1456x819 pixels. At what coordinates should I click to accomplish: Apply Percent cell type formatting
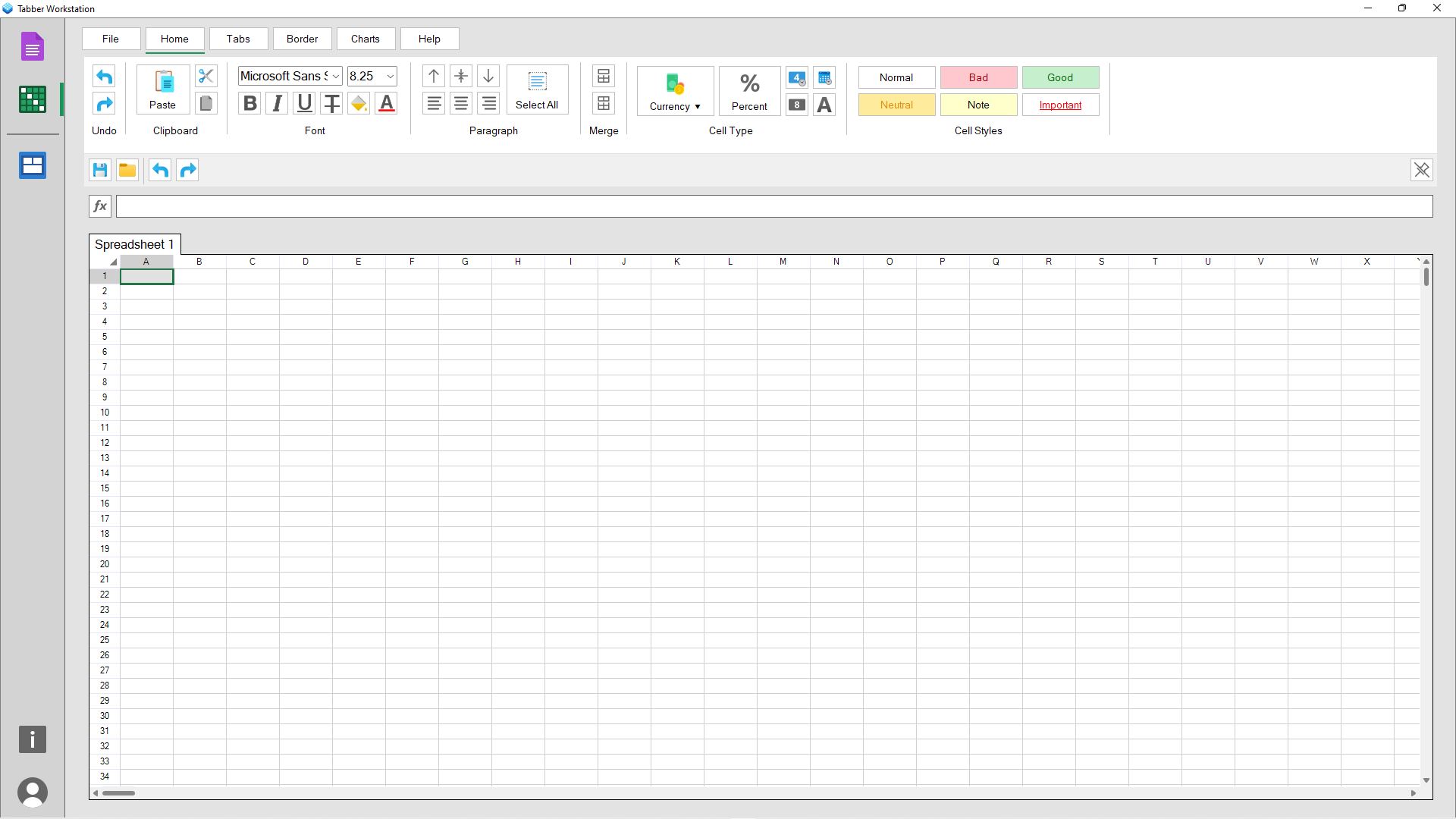click(x=749, y=91)
